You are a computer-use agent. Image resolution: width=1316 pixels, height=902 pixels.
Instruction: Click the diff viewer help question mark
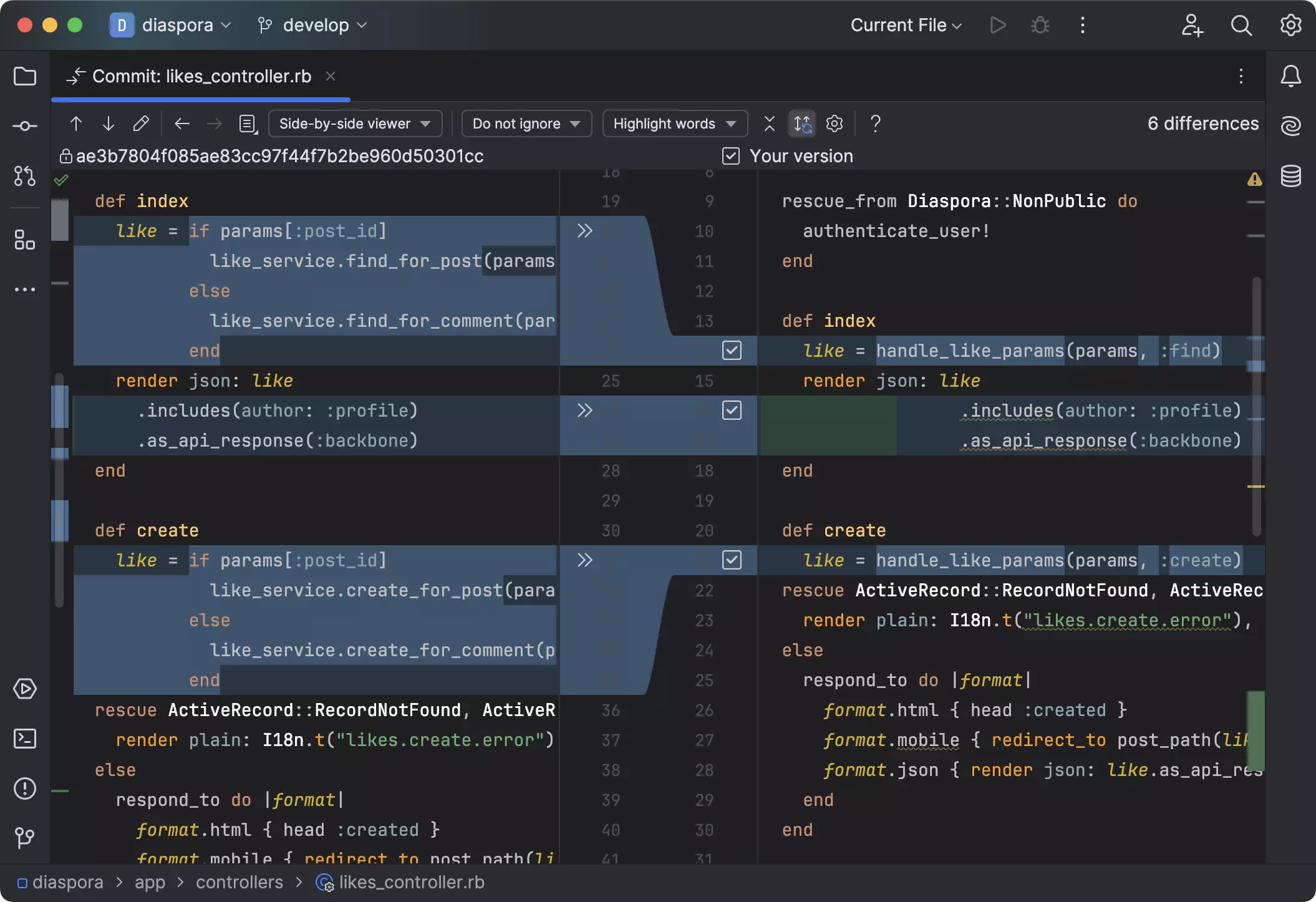tap(875, 124)
